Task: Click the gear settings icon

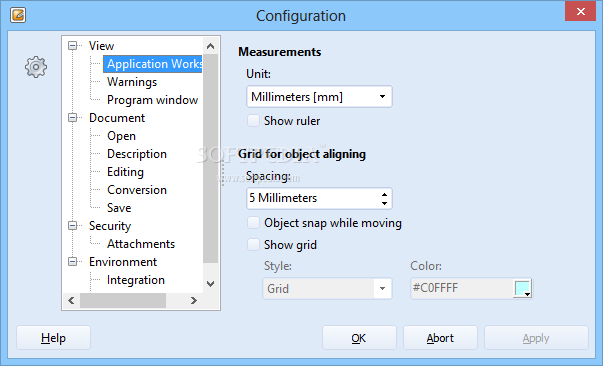Action: point(36,67)
